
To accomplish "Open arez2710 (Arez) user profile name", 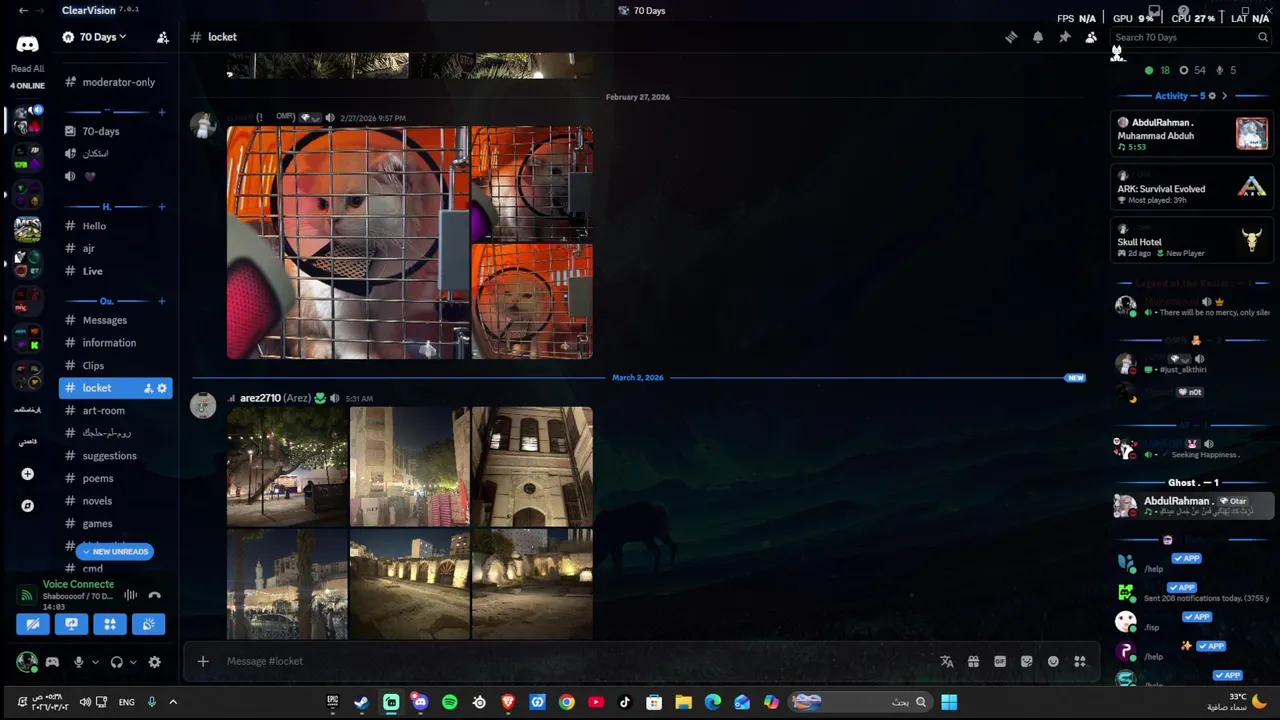I will 275,398.
